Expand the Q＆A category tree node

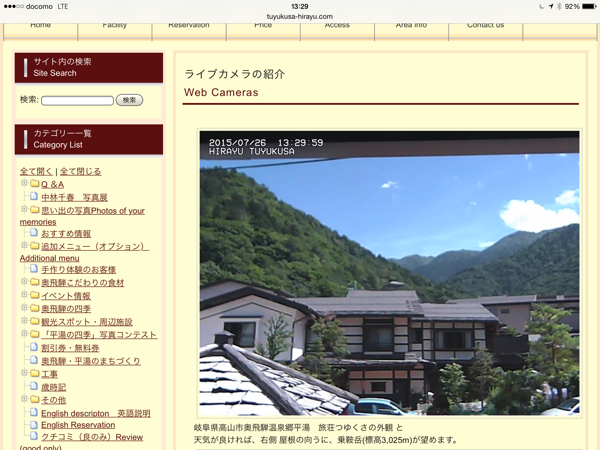pyautogui.click(x=24, y=184)
